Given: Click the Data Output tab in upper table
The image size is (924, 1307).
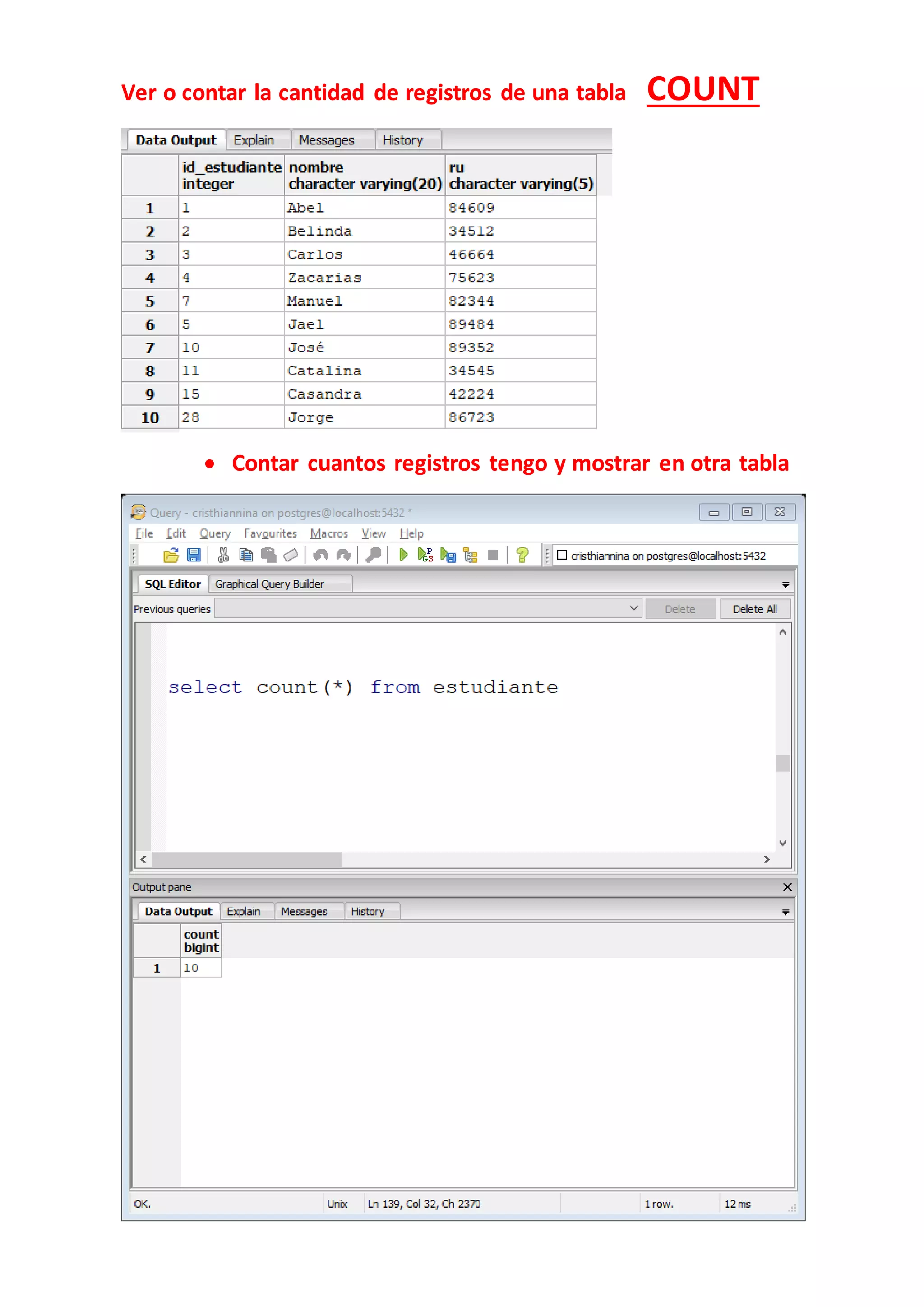Looking at the screenshot, I should [176, 140].
